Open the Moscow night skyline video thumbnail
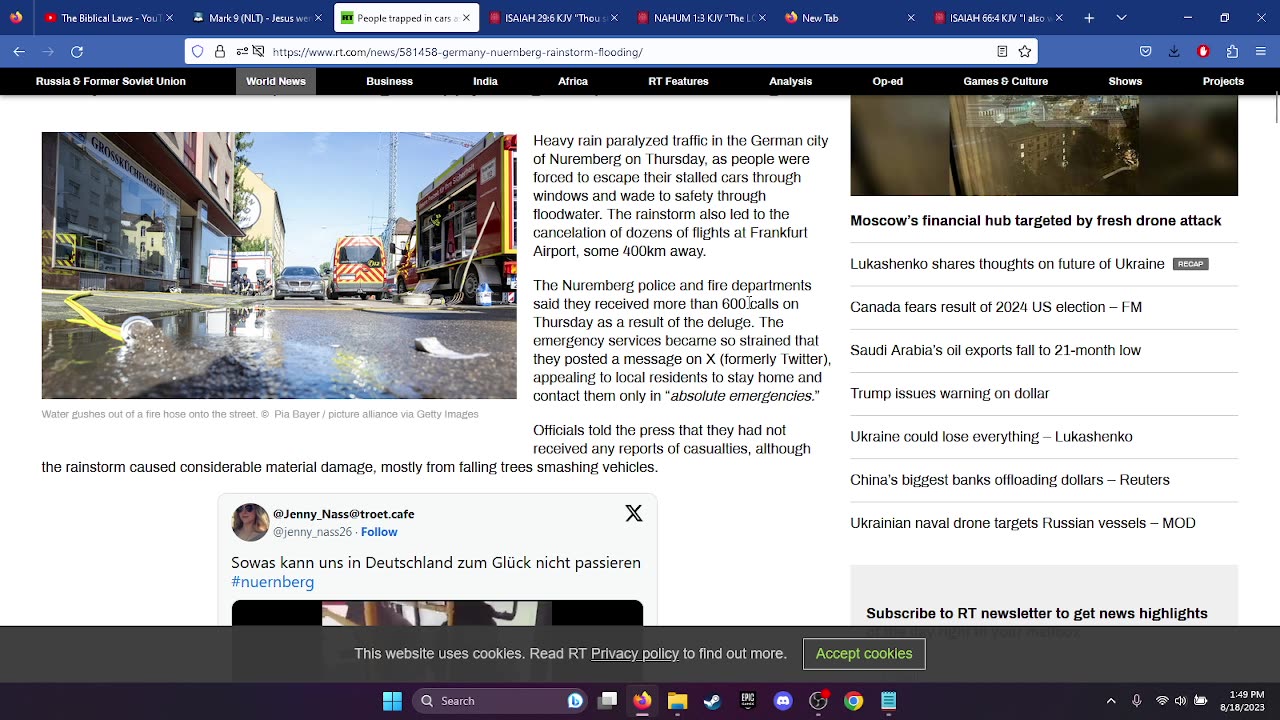The image size is (1280, 720). click(x=1044, y=146)
